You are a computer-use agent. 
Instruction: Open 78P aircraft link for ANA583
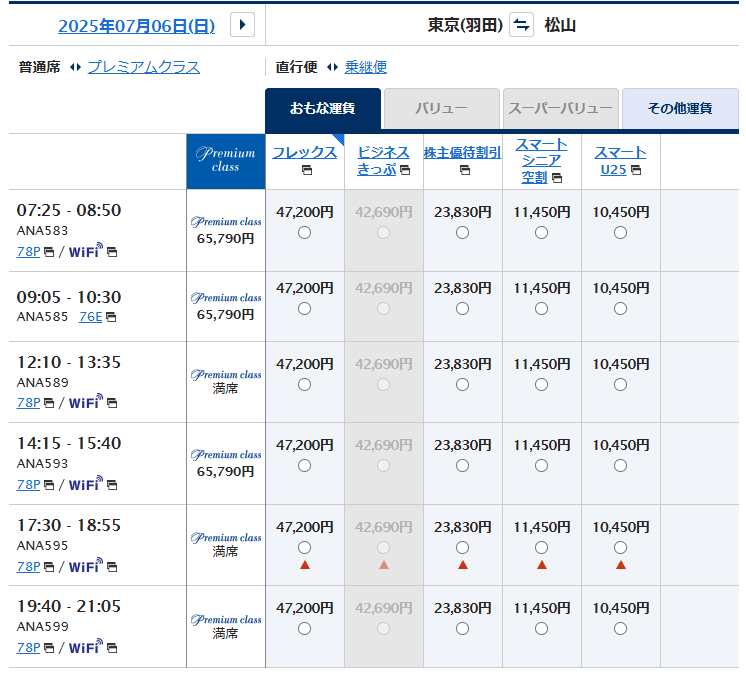(x=29, y=252)
